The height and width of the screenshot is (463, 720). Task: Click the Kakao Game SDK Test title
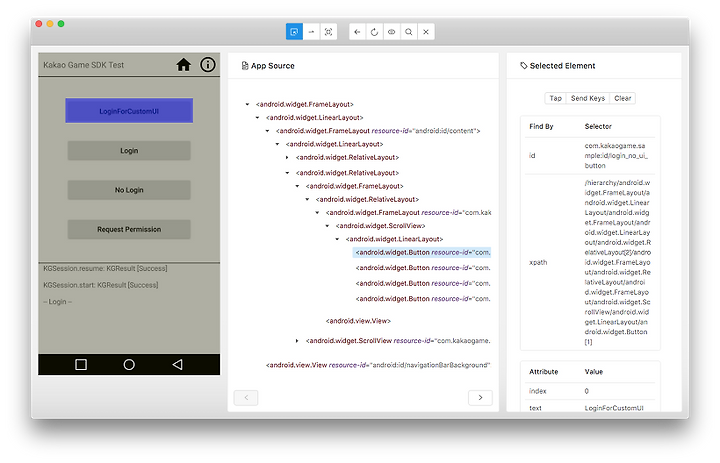pyautogui.click(x=84, y=65)
